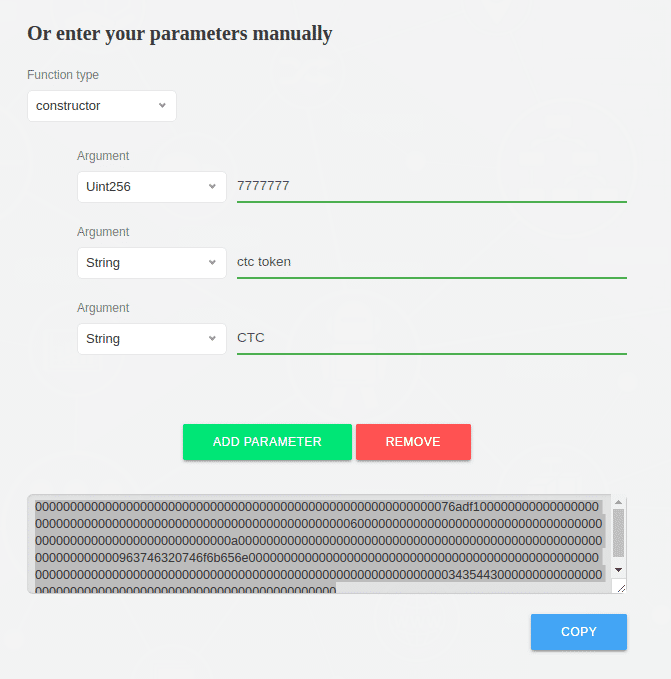The image size is (671, 679).
Task: Focus the CTC symbol input field
Action: coord(432,339)
